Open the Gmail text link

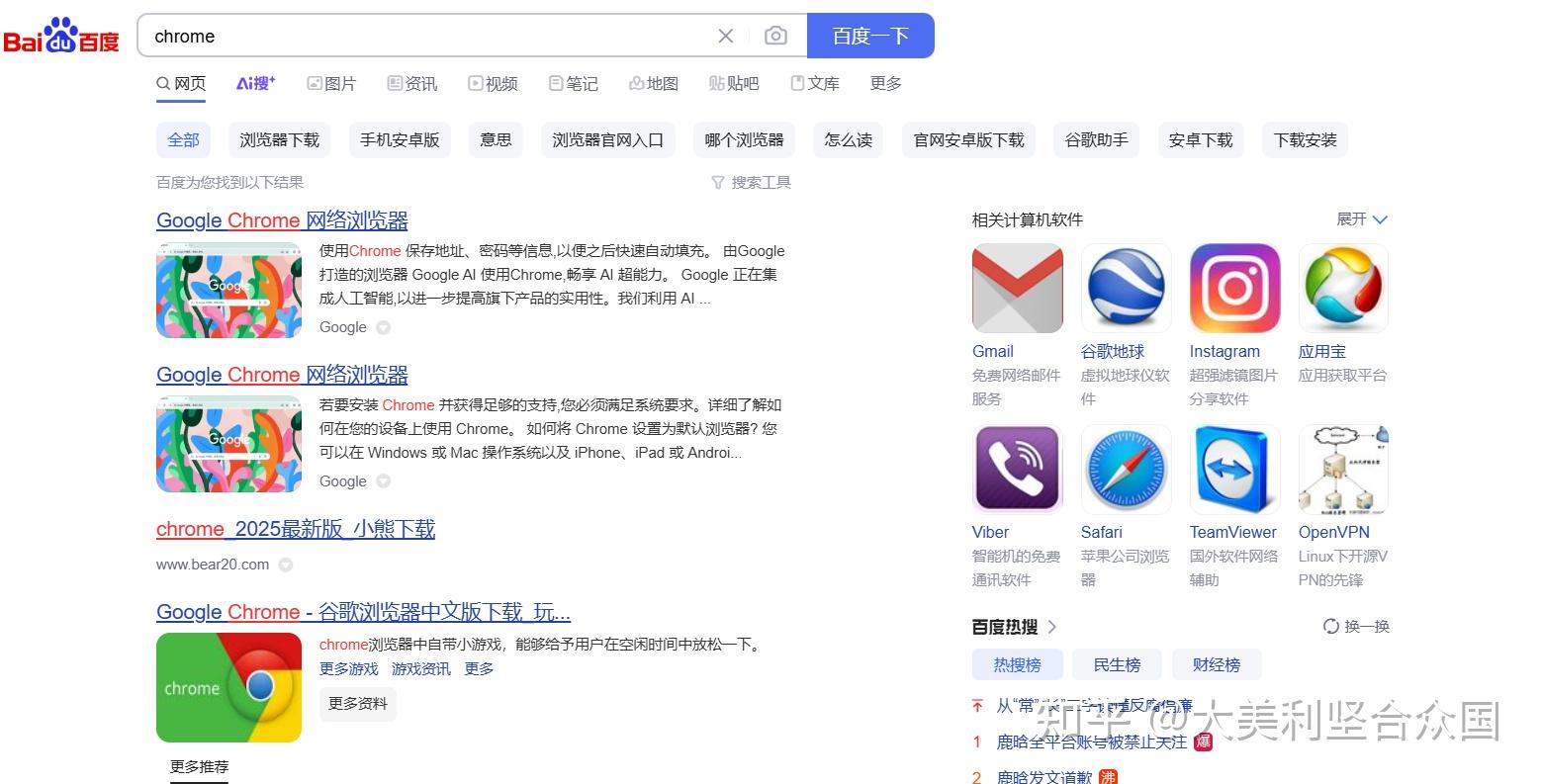click(x=993, y=351)
